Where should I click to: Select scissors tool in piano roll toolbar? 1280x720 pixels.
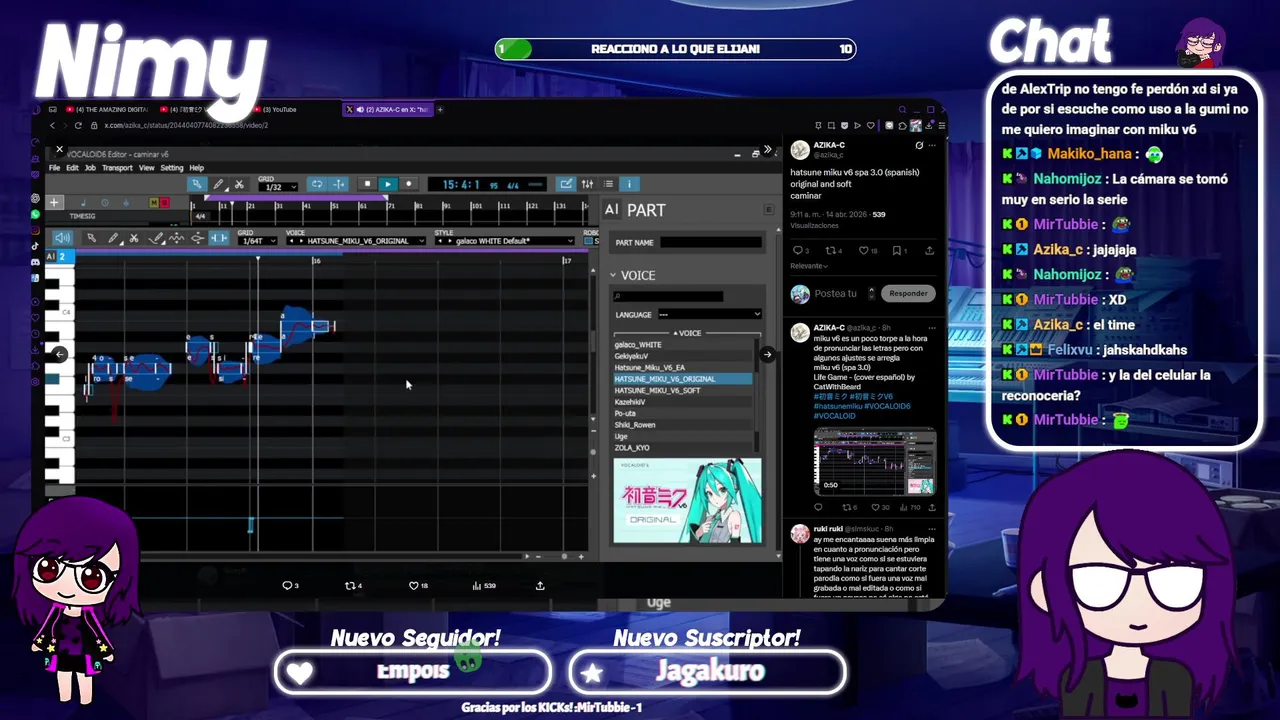click(x=134, y=238)
